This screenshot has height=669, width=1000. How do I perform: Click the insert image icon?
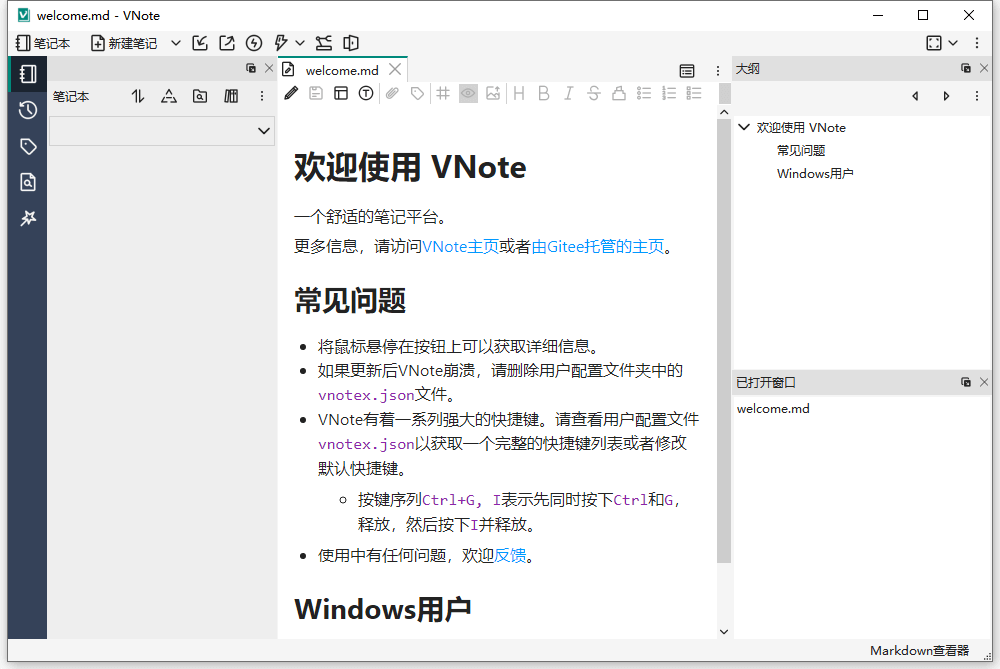493,94
